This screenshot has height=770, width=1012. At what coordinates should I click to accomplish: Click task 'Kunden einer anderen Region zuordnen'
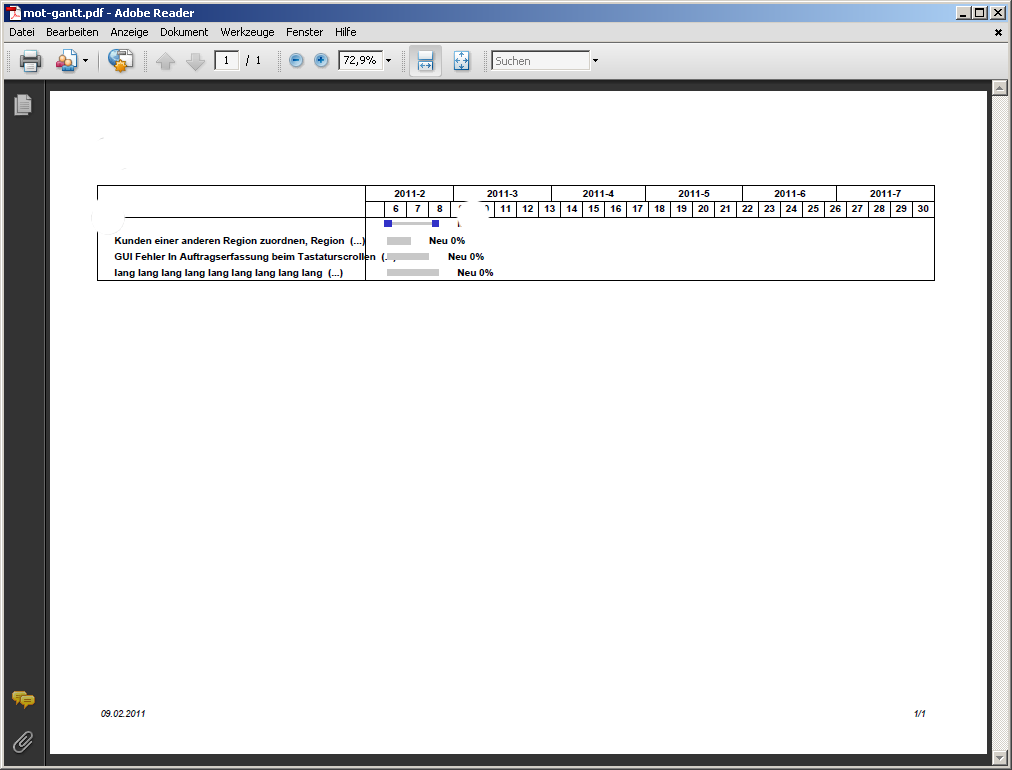pyautogui.click(x=239, y=241)
